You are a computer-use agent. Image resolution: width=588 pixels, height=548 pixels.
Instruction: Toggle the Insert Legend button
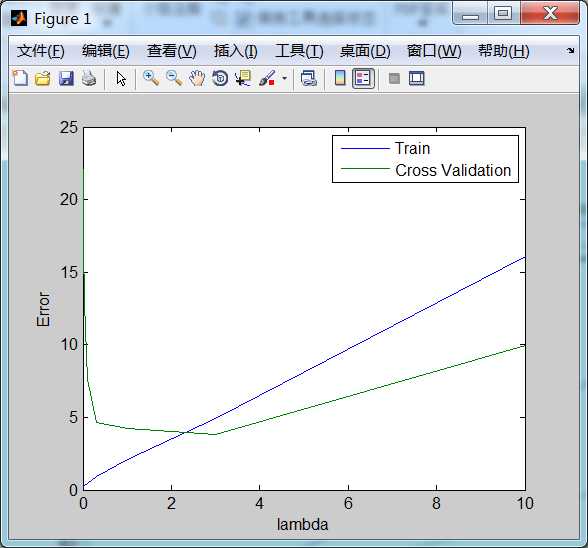(x=363, y=78)
